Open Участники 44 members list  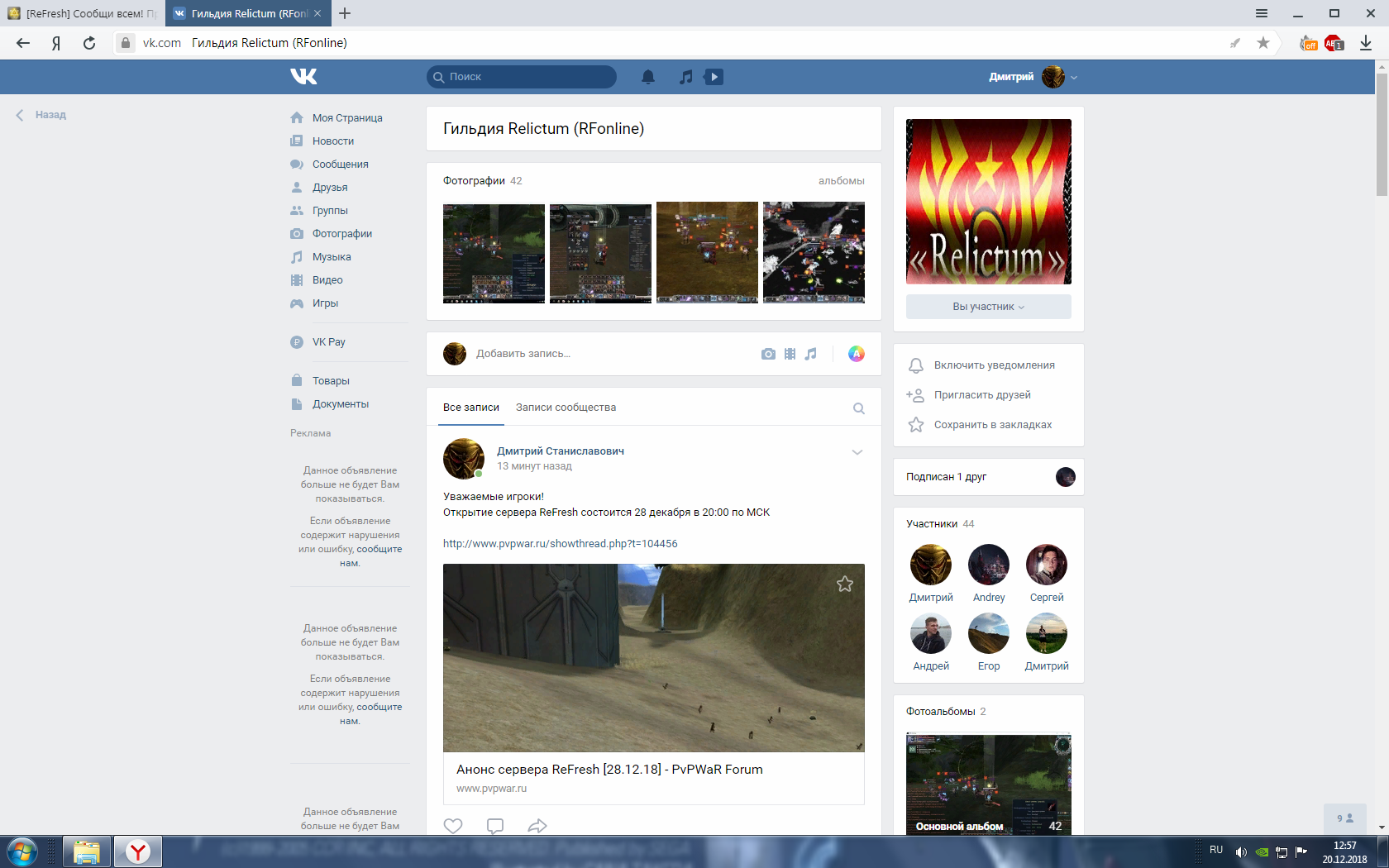click(x=940, y=524)
